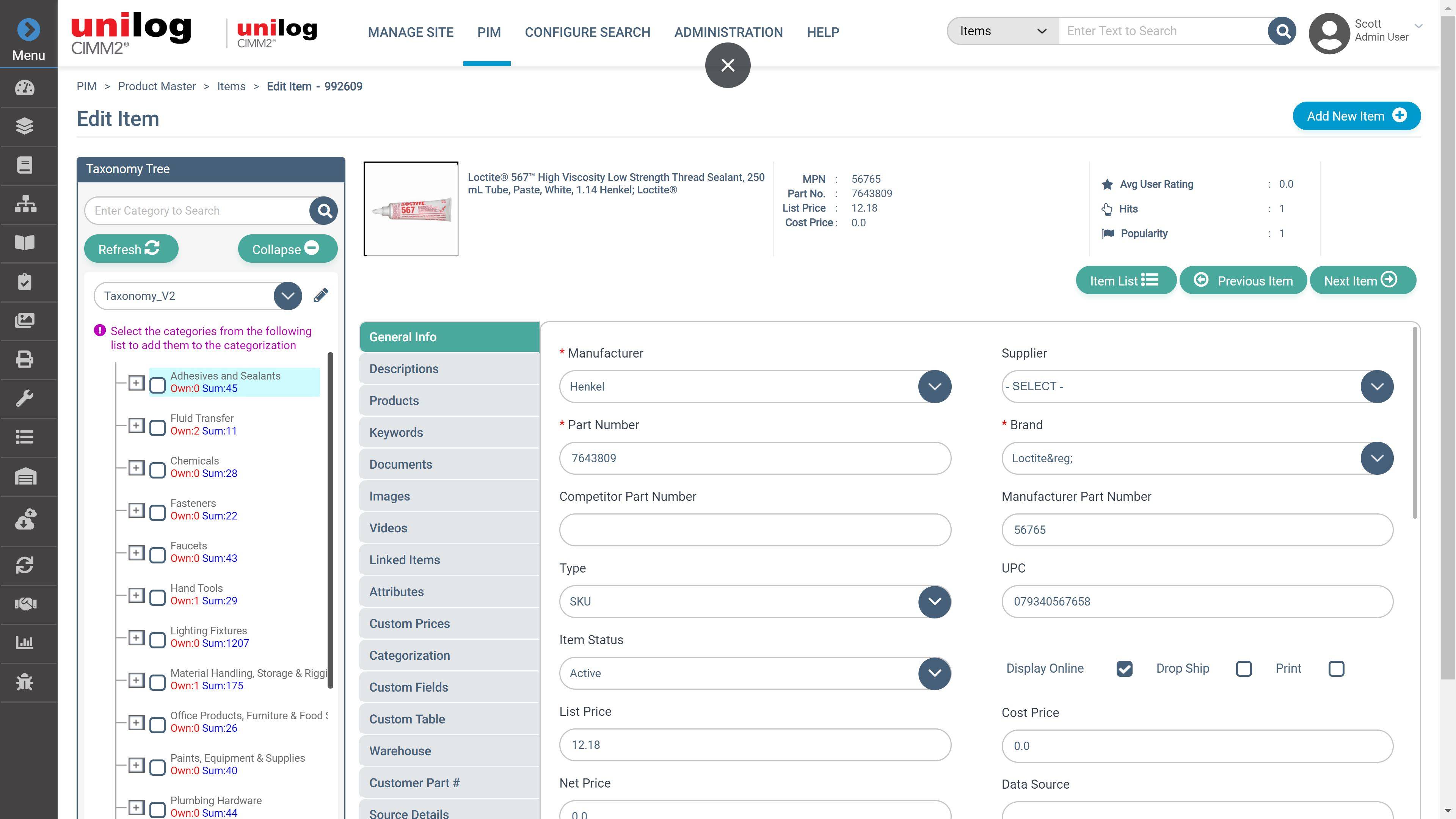Check the Adhesives and Sealants category checkbox
This screenshot has width=1456, height=819.
157,383
